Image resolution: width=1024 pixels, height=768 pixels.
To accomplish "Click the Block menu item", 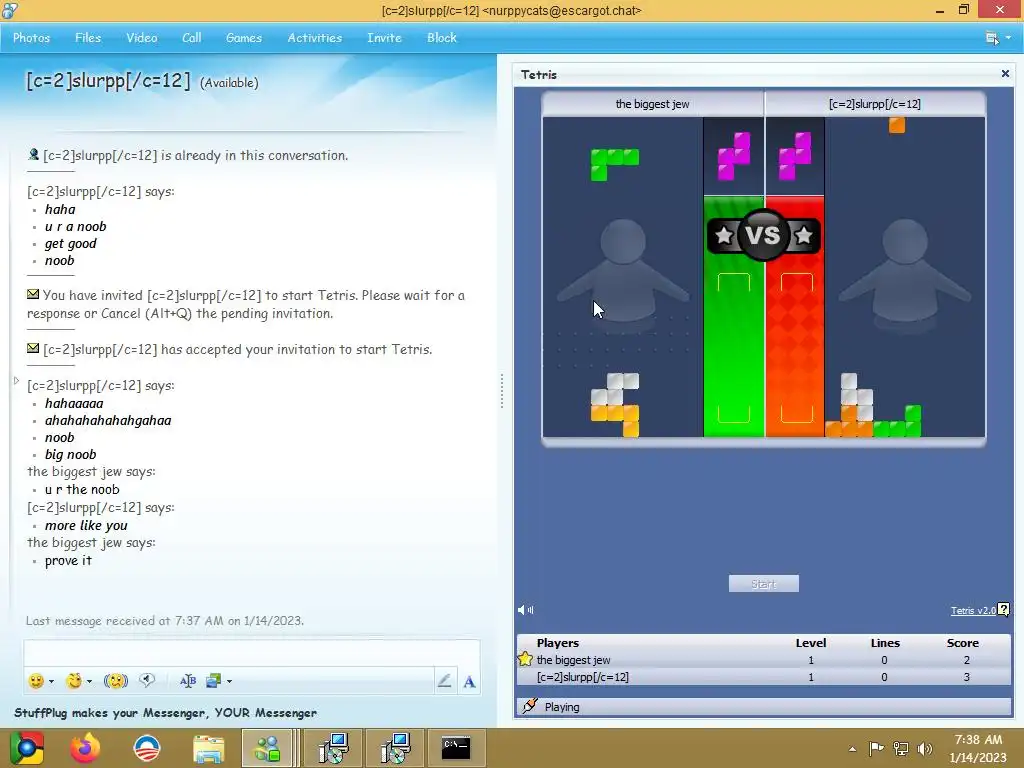I will (442, 38).
